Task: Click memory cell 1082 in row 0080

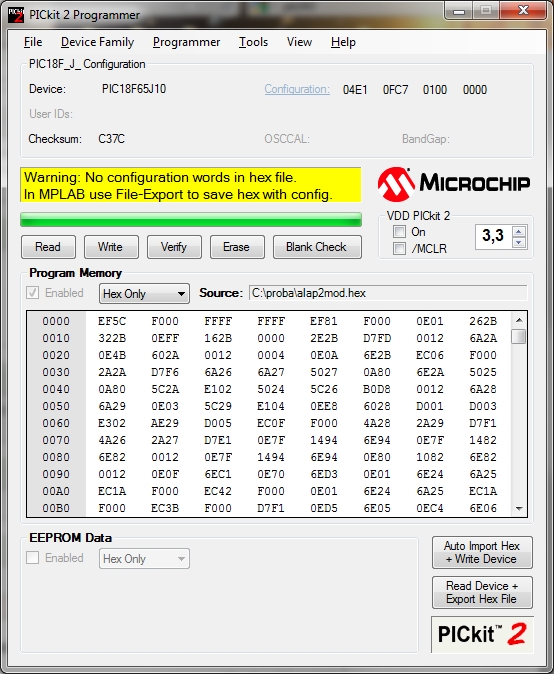Action: pos(430,457)
